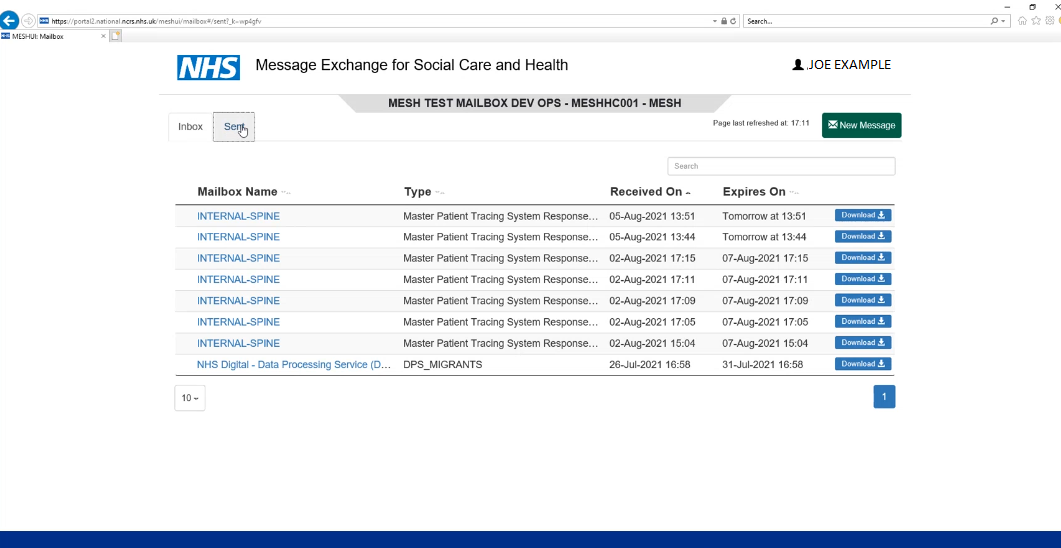Click the address bar security lock icon
Viewport: 1061px width, 548px height.
[724, 21]
